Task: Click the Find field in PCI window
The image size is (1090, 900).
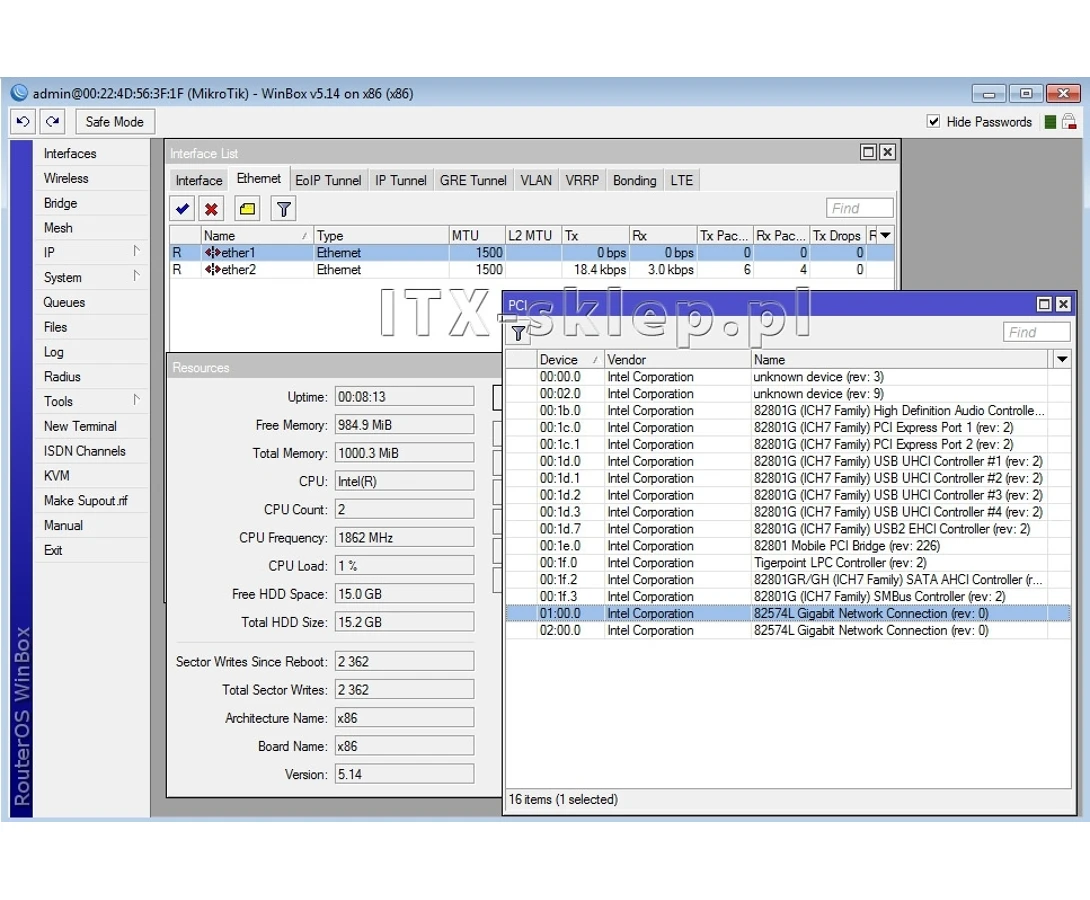Action: click(x=1036, y=332)
